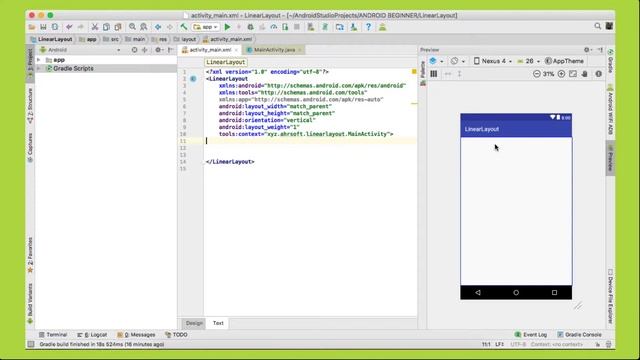
Task: Open the AVD Manager icon
Action: point(311,27)
